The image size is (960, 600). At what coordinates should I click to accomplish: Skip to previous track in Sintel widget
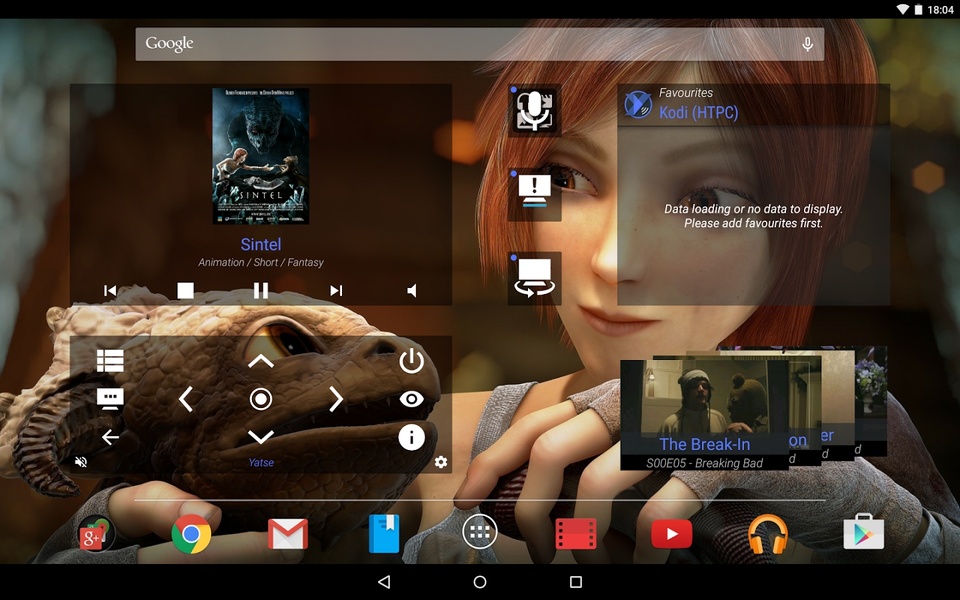tap(110, 291)
